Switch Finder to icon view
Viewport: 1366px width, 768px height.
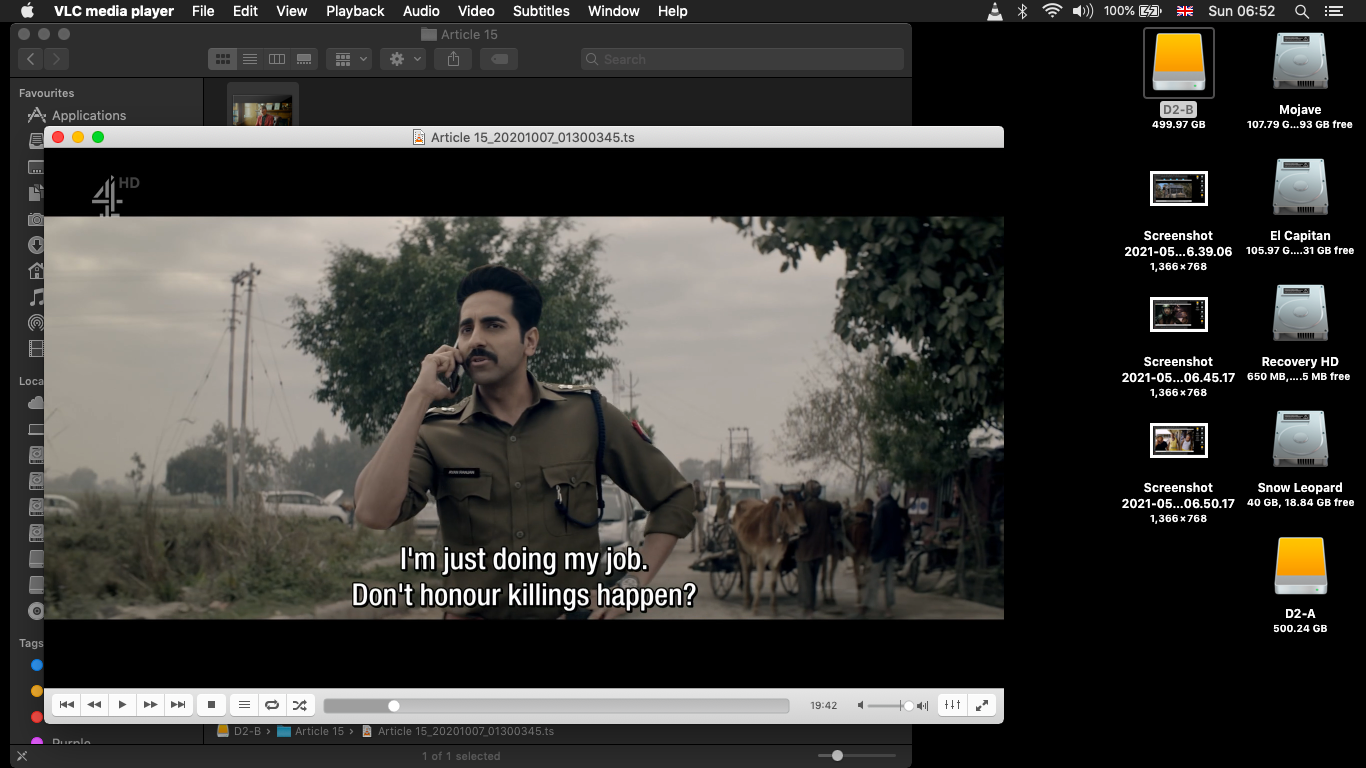click(x=223, y=59)
